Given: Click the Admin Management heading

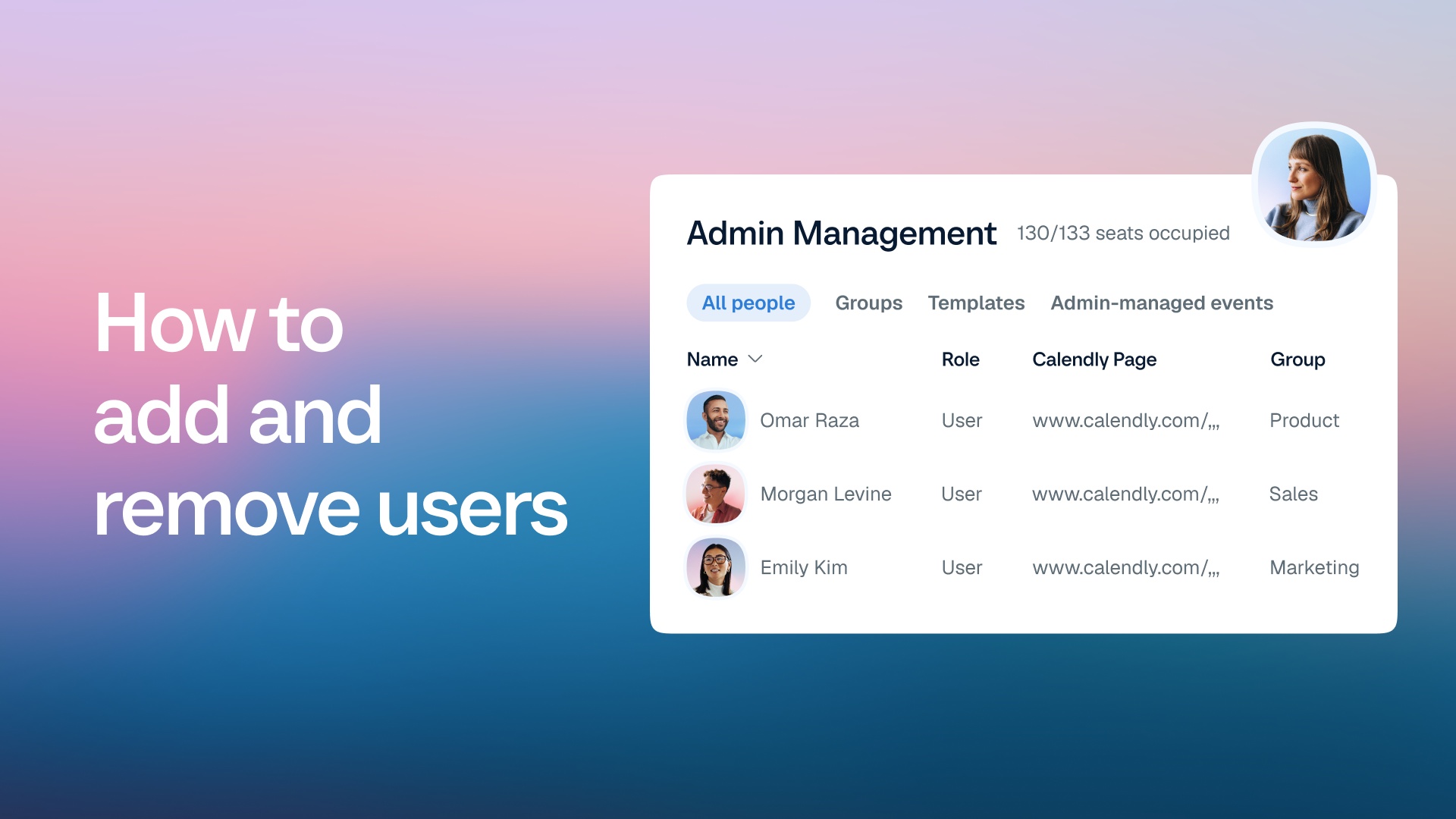Looking at the screenshot, I should [842, 234].
